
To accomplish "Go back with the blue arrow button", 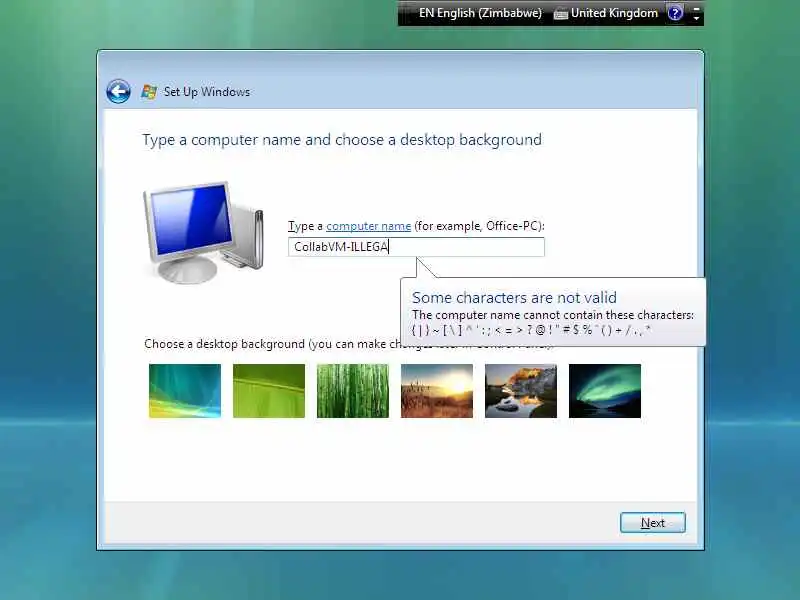I will click(x=118, y=92).
